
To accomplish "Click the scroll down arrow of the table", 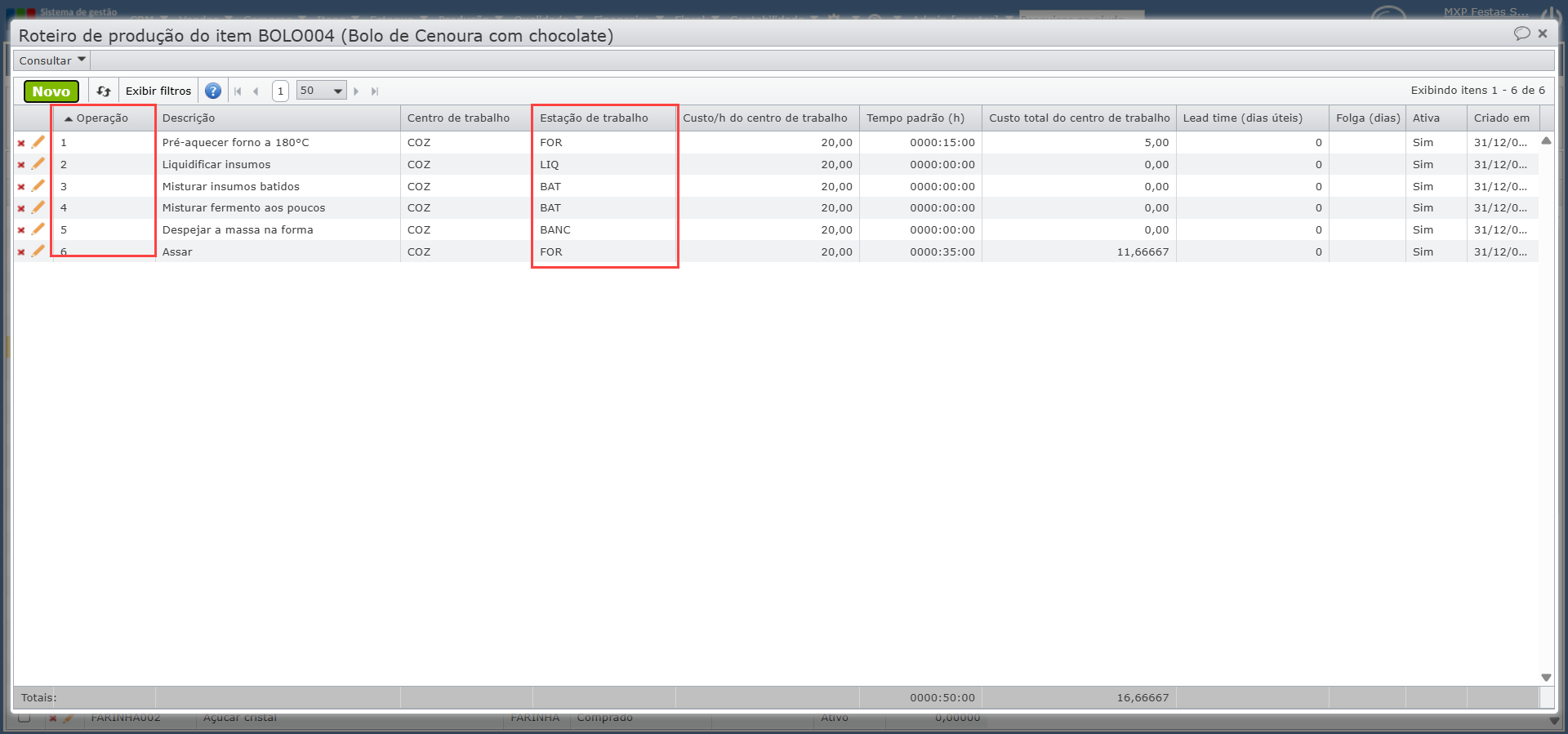I will 1546,678.
